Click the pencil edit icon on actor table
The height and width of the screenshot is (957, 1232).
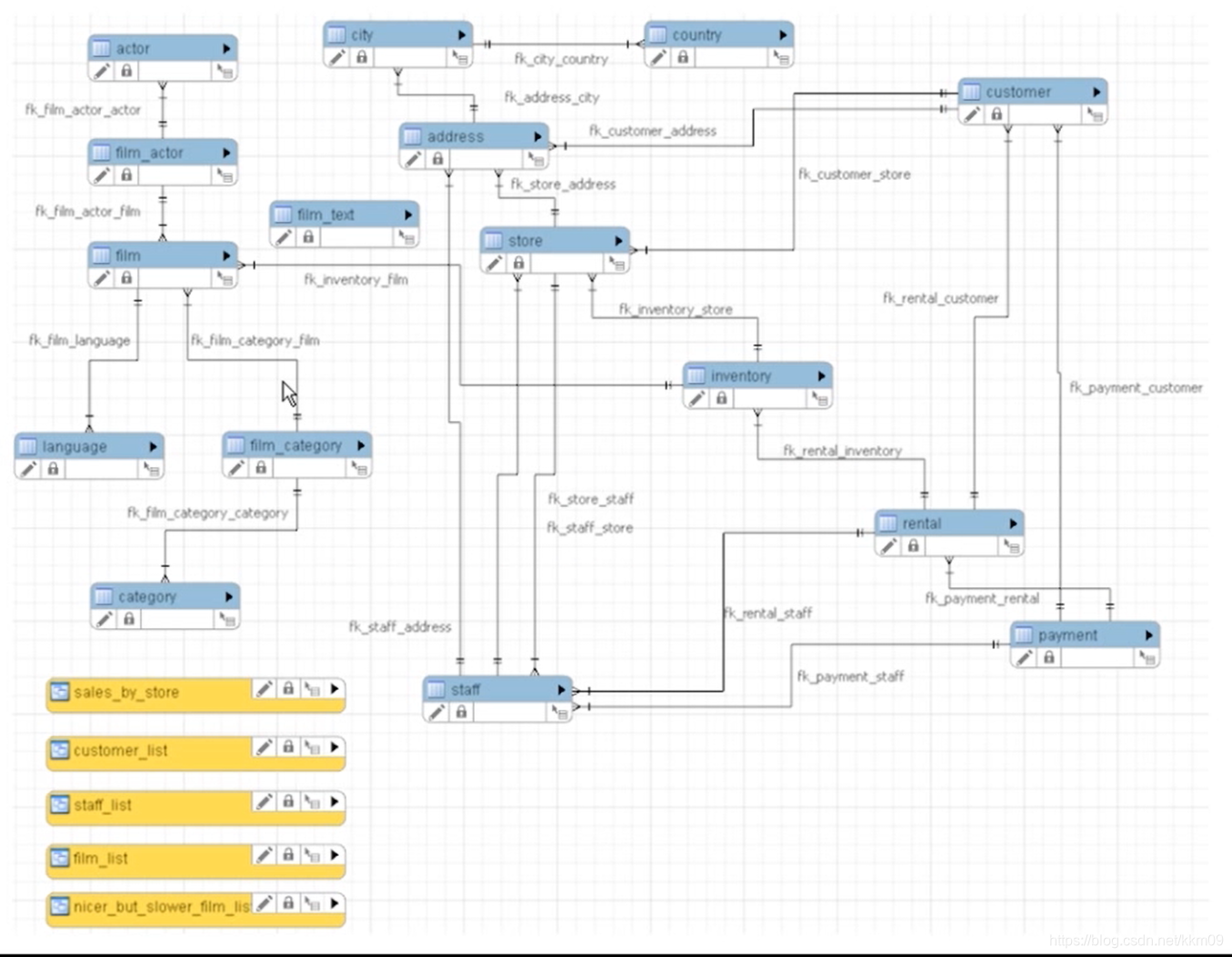point(102,71)
